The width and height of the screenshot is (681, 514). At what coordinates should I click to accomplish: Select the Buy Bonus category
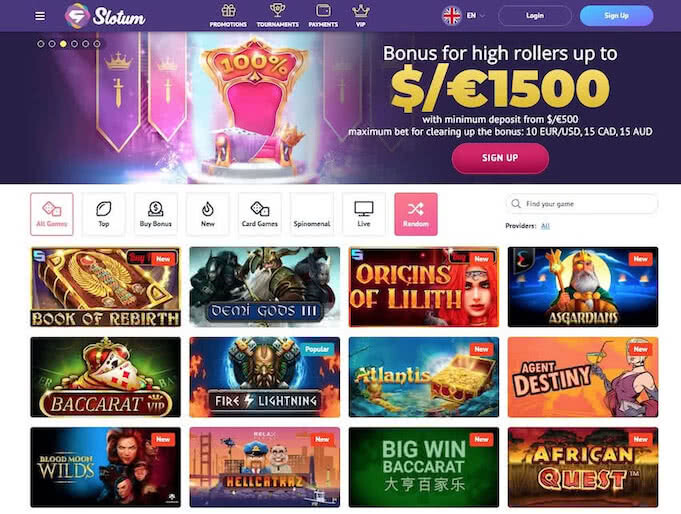pos(155,214)
